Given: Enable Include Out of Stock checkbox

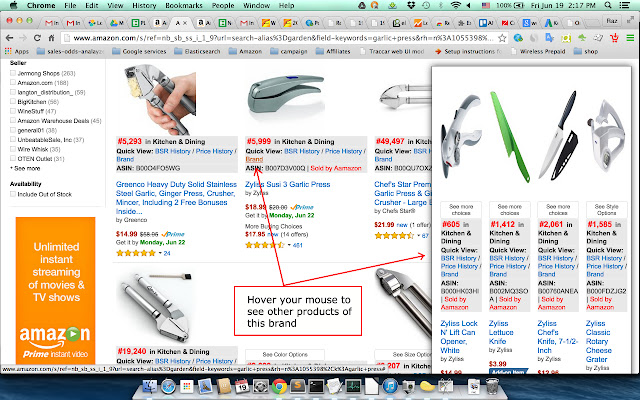Looking at the screenshot, I should 13,194.
